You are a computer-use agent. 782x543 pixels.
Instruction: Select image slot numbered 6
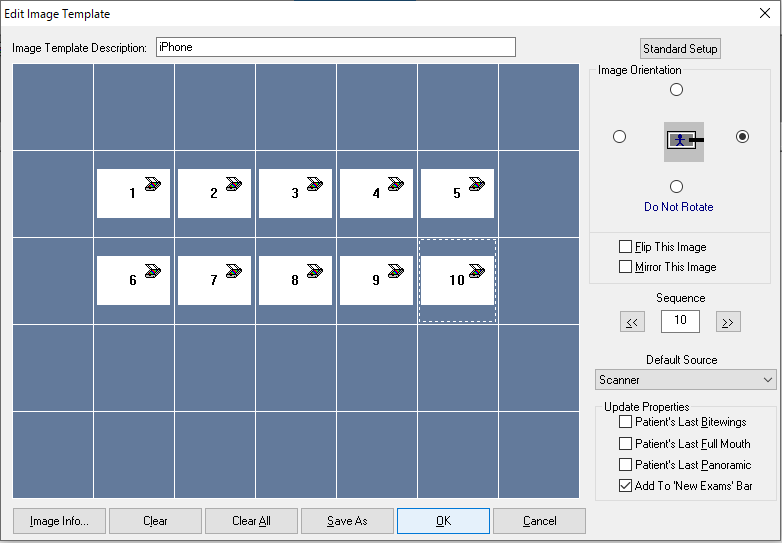point(133,280)
